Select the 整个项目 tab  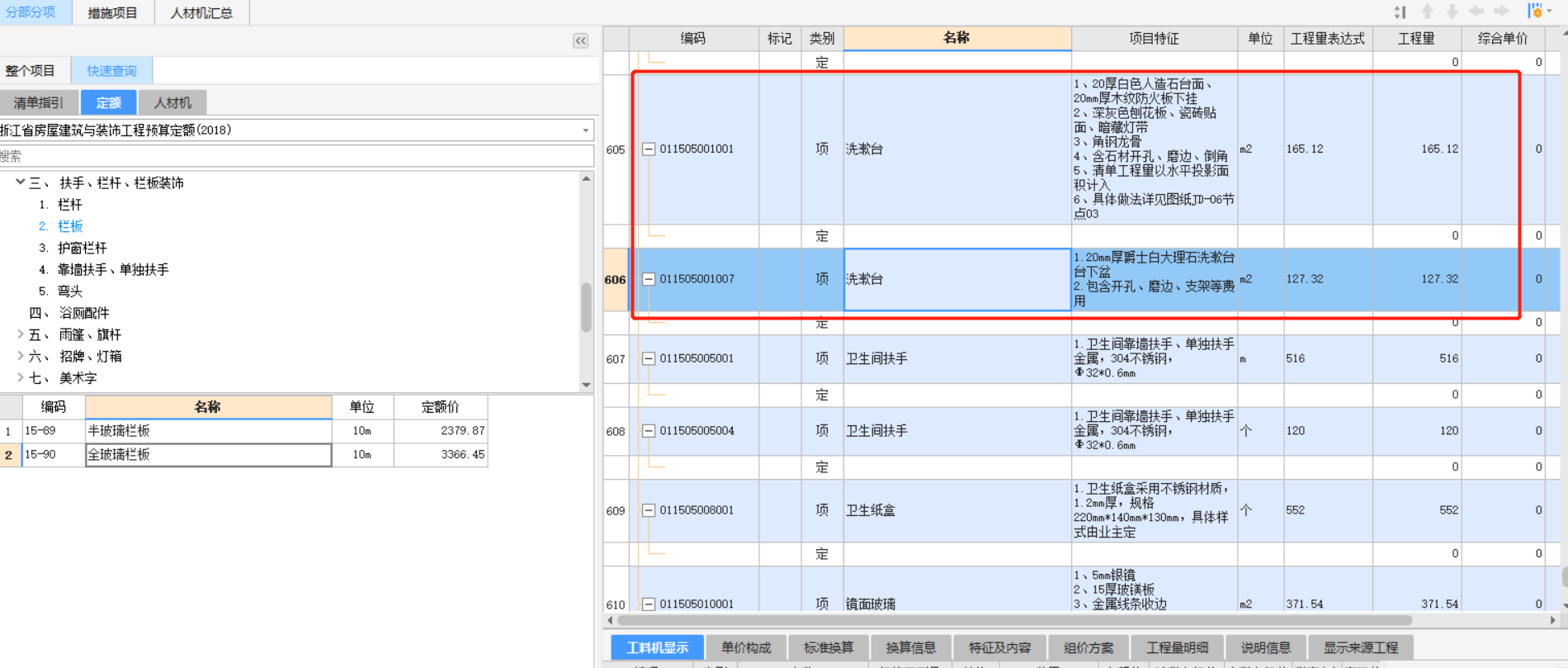pyautogui.click(x=31, y=71)
